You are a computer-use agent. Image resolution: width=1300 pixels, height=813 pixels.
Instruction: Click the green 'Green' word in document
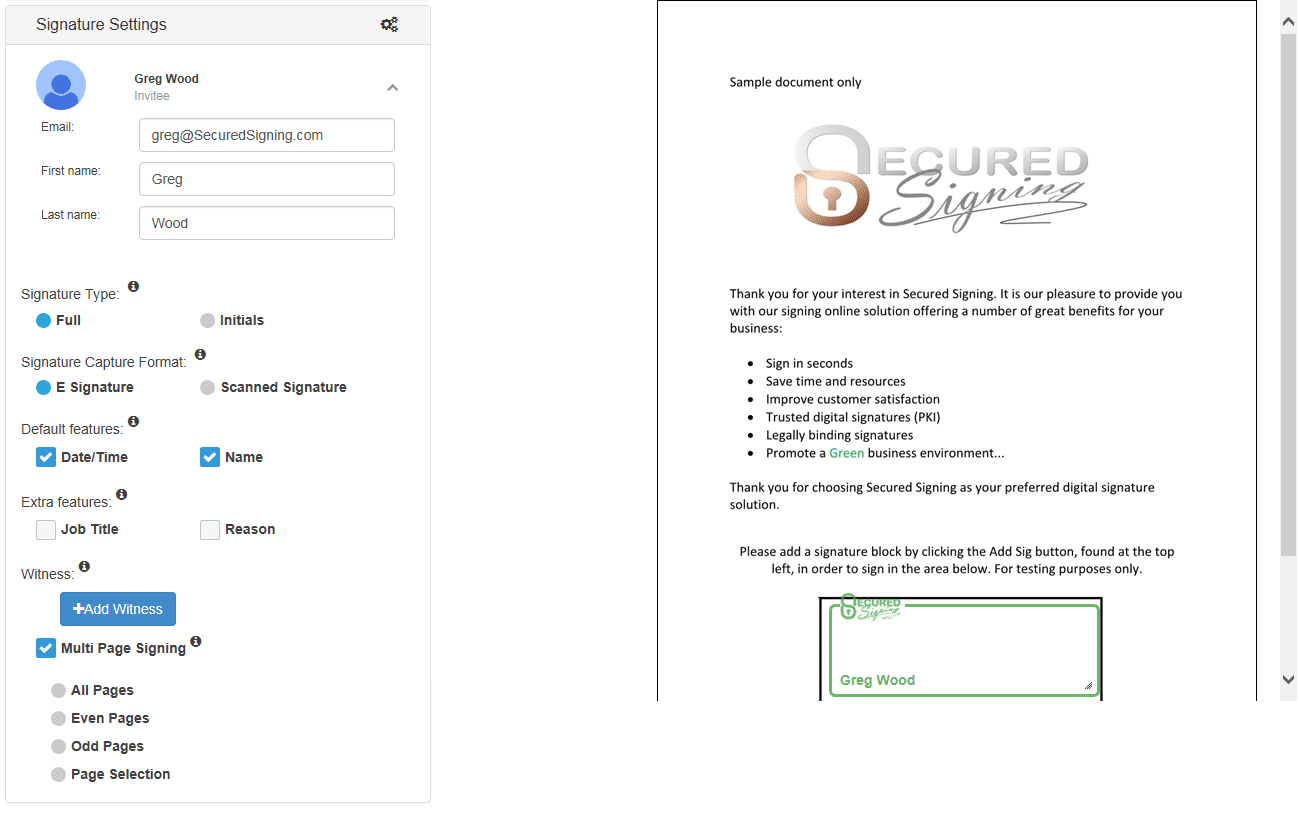[x=846, y=453]
